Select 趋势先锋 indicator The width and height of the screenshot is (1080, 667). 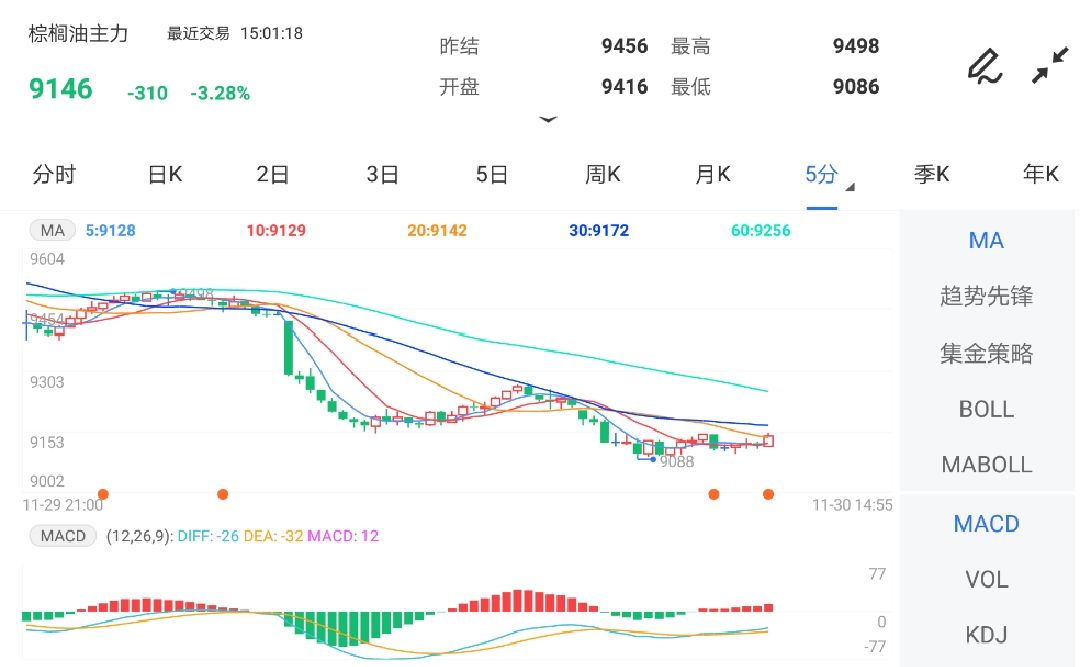pyautogui.click(x=986, y=297)
